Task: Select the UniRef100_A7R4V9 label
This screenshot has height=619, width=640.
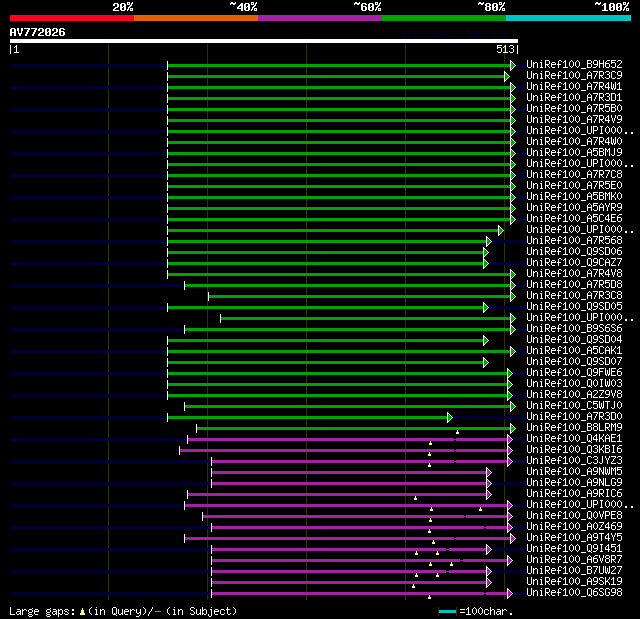Action: pyautogui.click(x=574, y=120)
